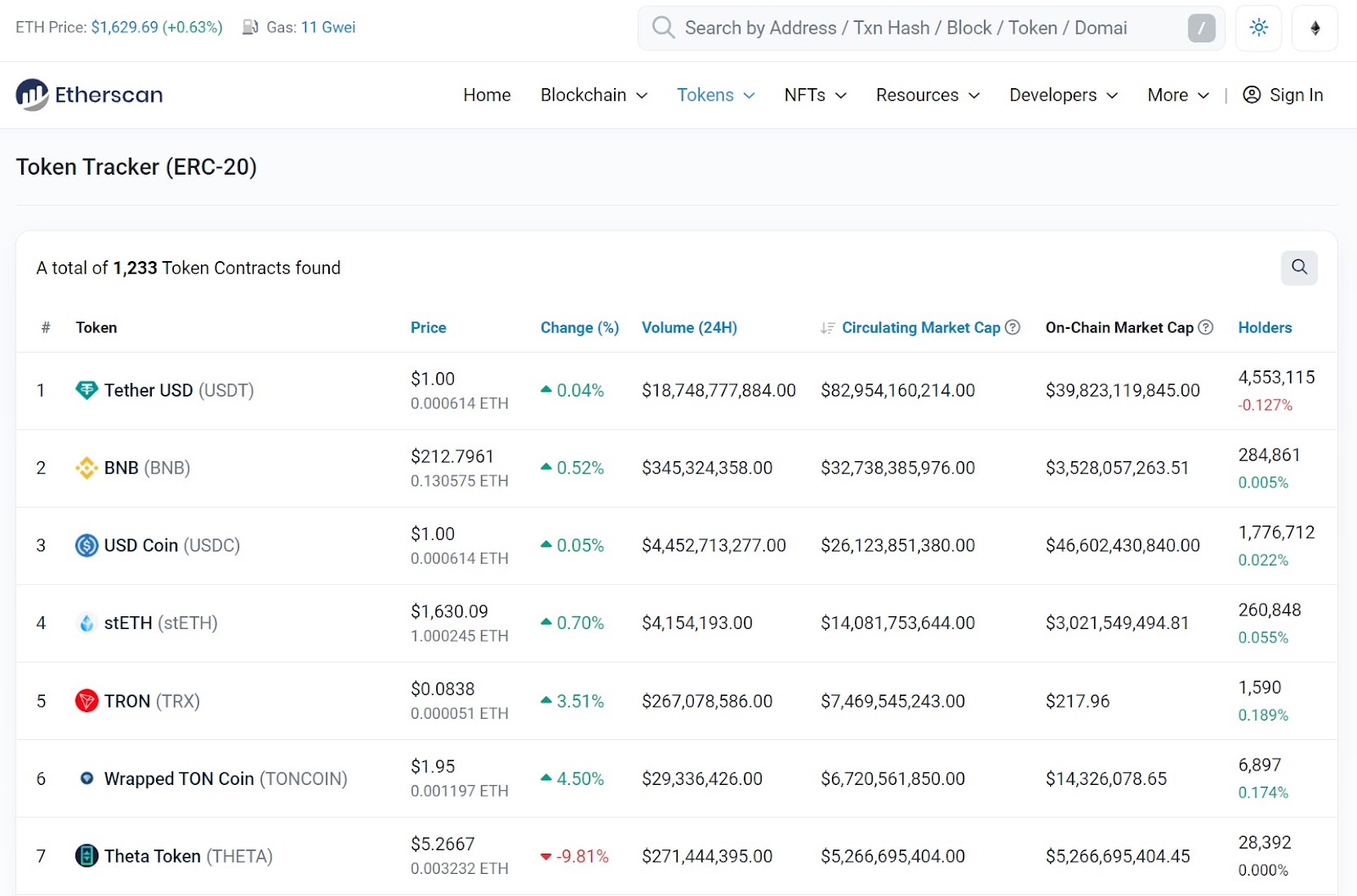Click the search magnifier icon in top bar

click(663, 28)
